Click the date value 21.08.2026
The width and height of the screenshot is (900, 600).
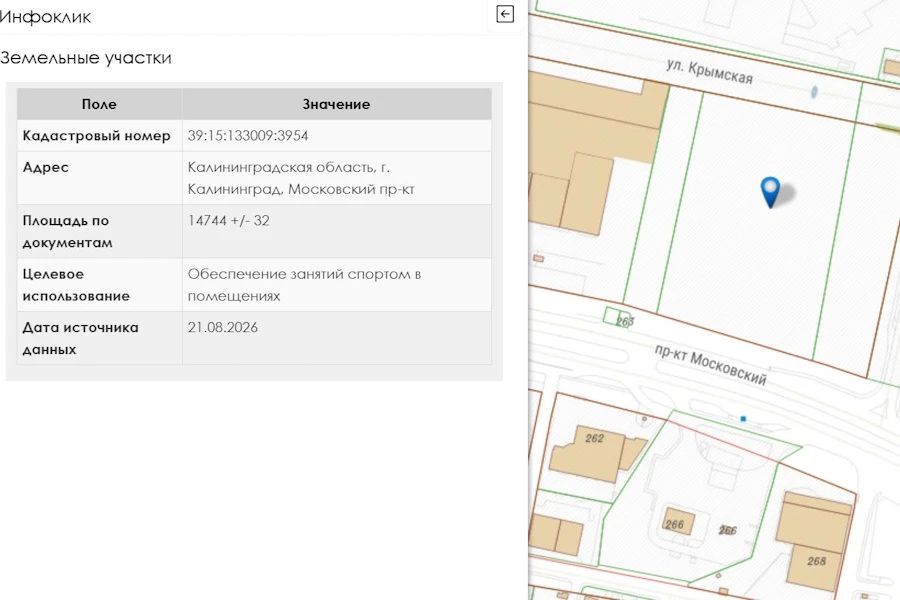[223, 327]
